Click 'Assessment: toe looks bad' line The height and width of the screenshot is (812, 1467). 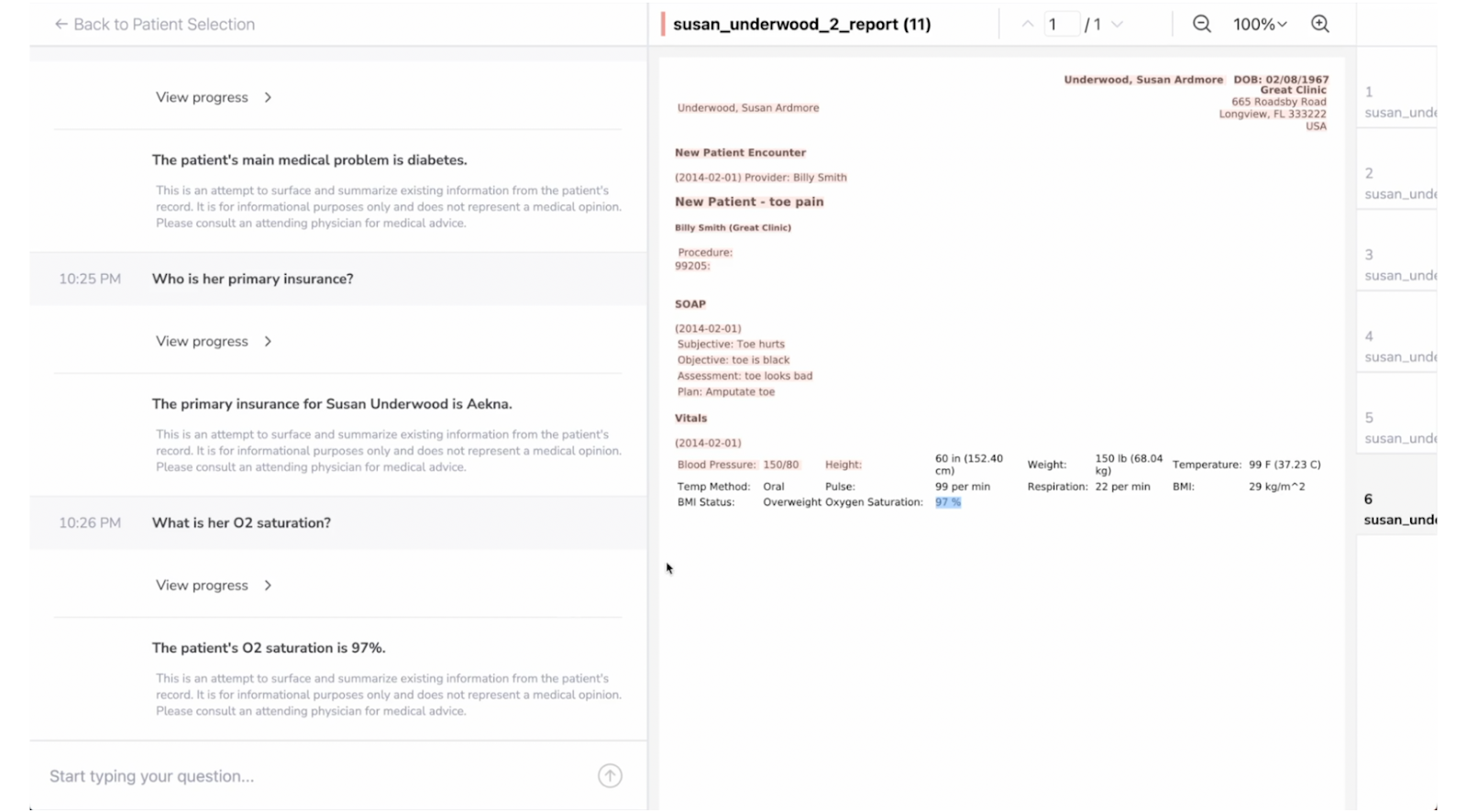[x=745, y=376]
